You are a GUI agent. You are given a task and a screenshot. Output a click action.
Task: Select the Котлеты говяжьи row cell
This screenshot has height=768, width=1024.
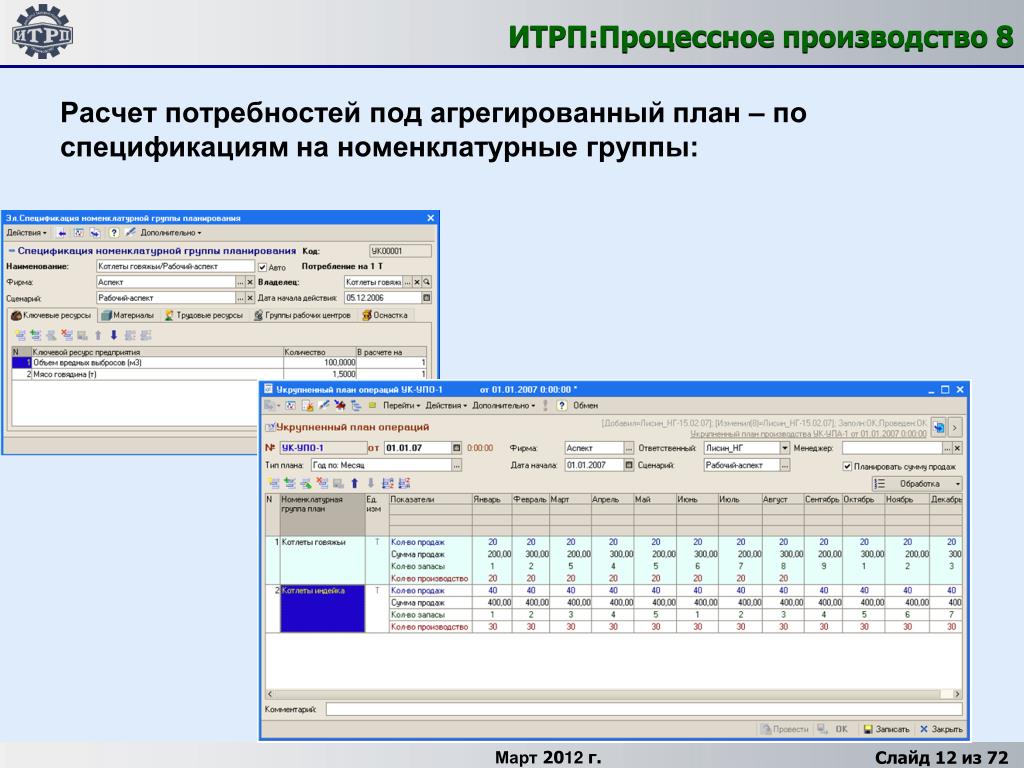(x=323, y=560)
